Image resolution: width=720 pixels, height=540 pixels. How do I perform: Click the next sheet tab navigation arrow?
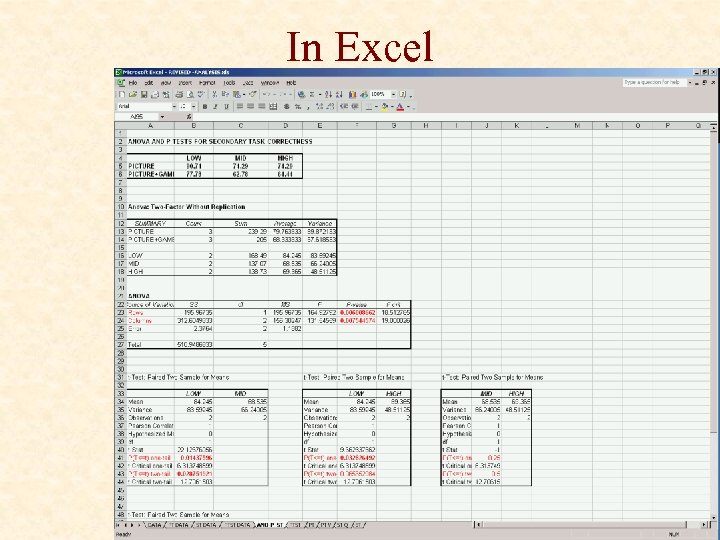point(132,524)
